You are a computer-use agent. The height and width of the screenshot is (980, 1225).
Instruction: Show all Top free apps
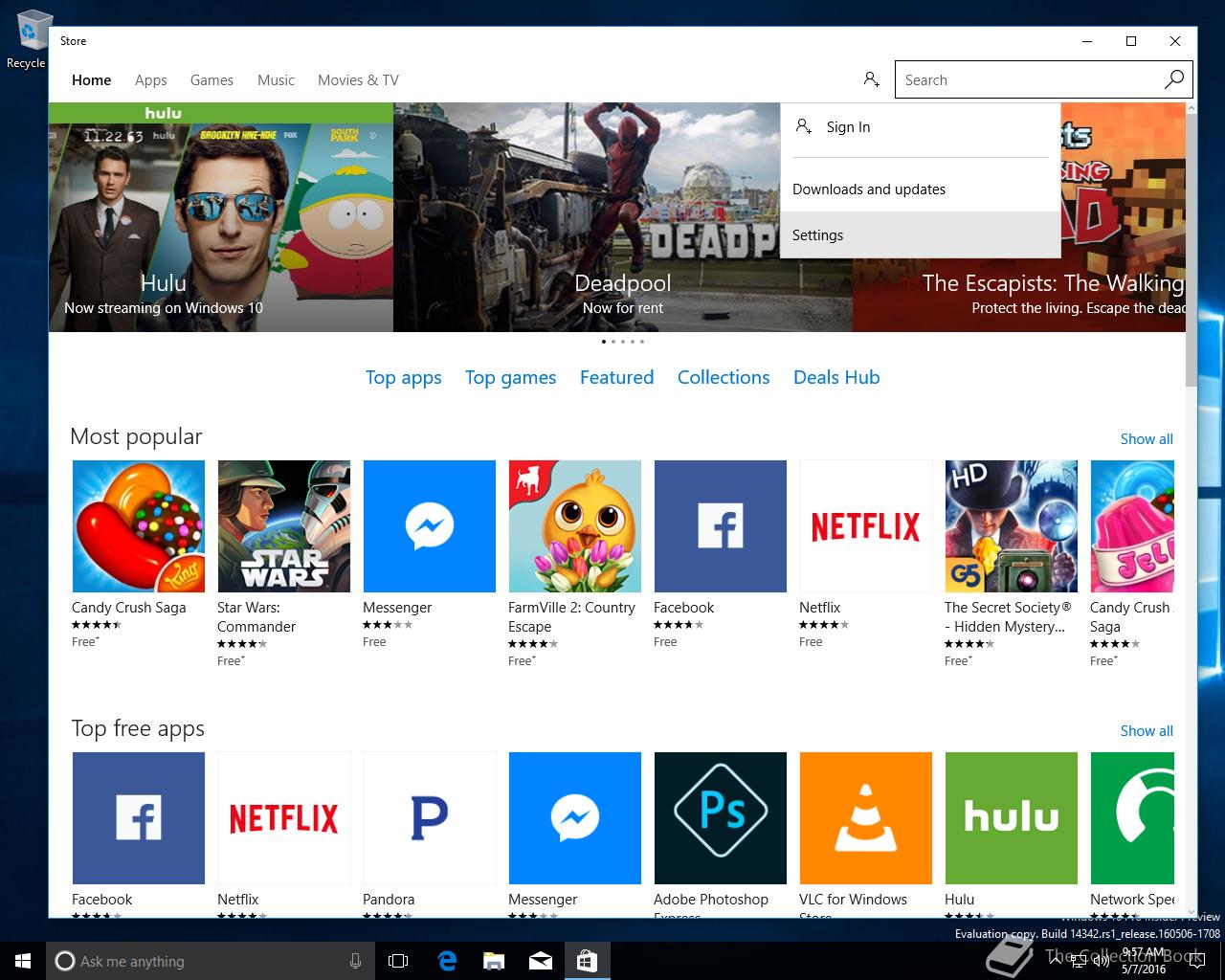1147,731
